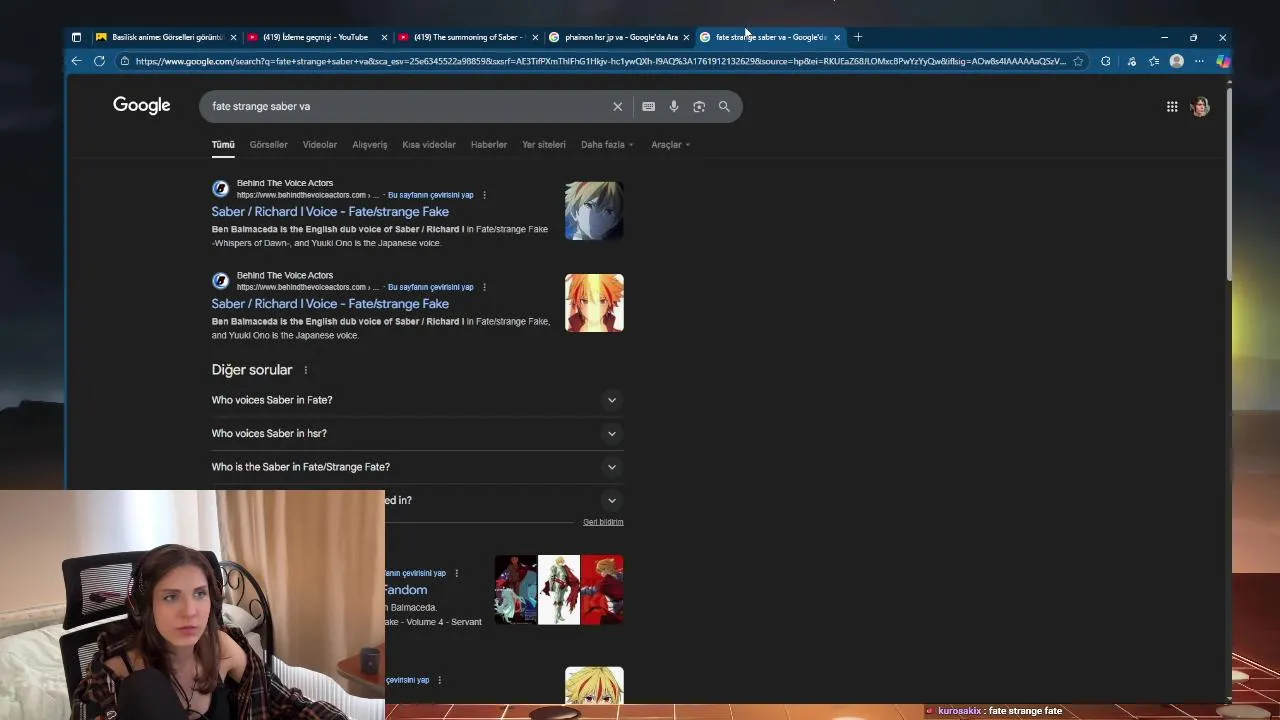Add this page to favorites star
Screen dimensions: 1280x720
click(x=1078, y=61)
